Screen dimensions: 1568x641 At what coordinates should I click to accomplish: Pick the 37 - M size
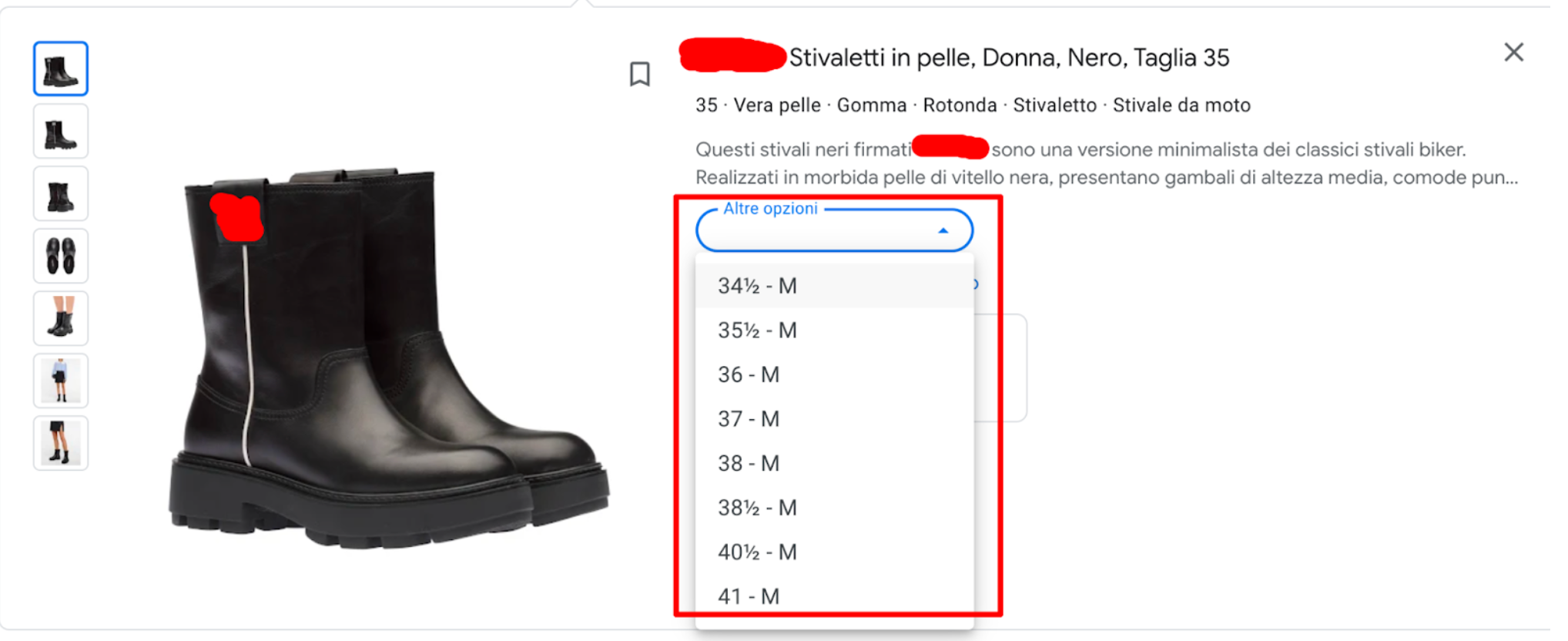point(749,419)
